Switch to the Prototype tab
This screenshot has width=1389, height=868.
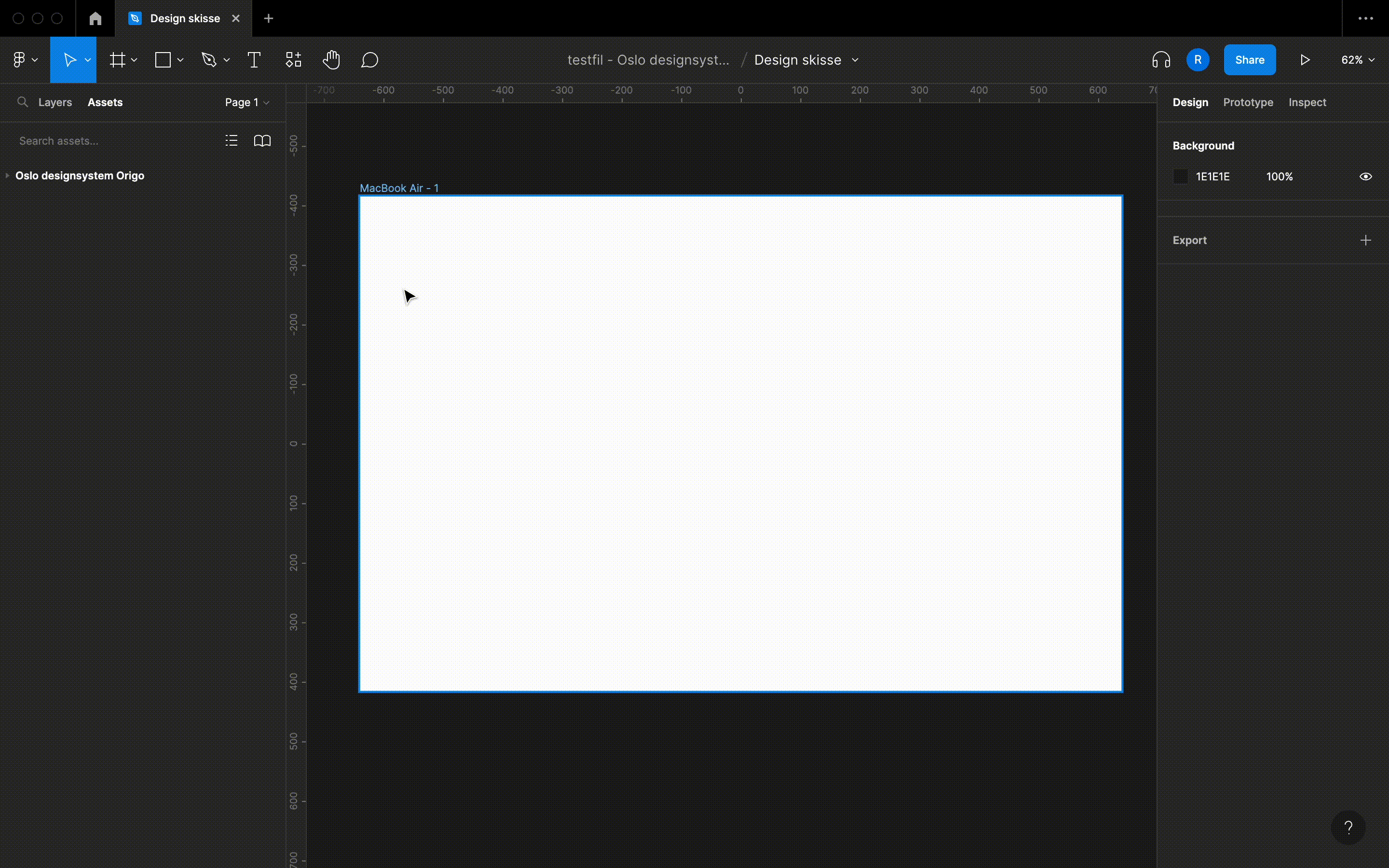tap(1248, 102)
